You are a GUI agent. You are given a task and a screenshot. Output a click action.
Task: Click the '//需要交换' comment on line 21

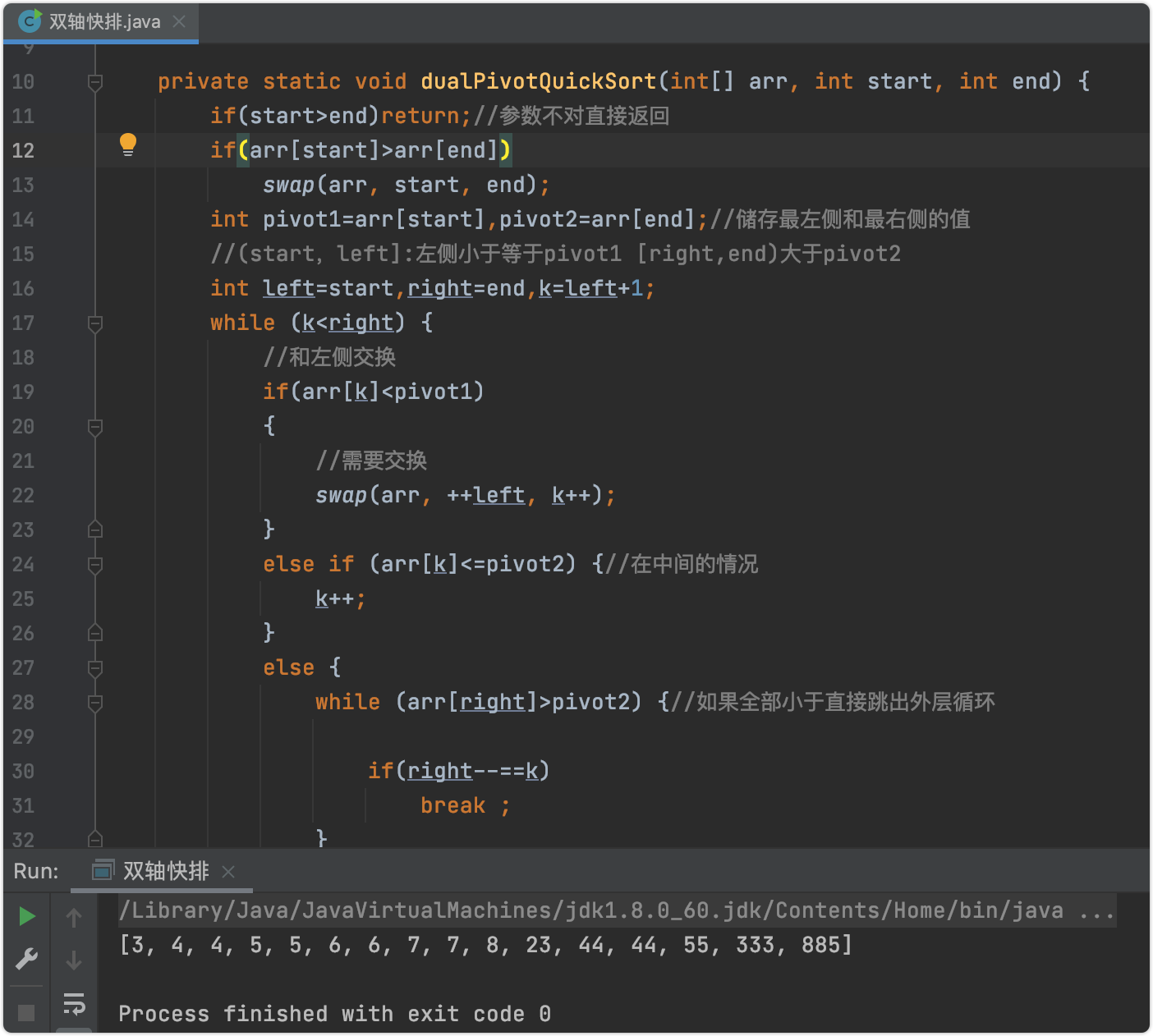(x=371, y=461)
